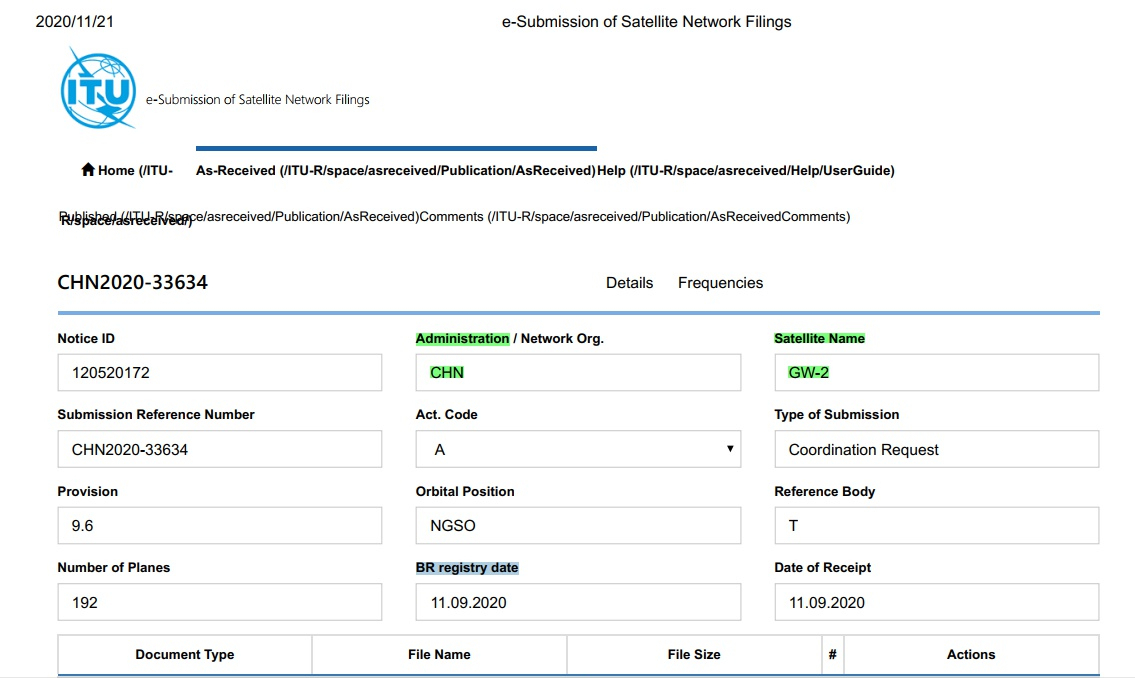
Task: Click the Reference Body field
Action: [x=936, y=526]
